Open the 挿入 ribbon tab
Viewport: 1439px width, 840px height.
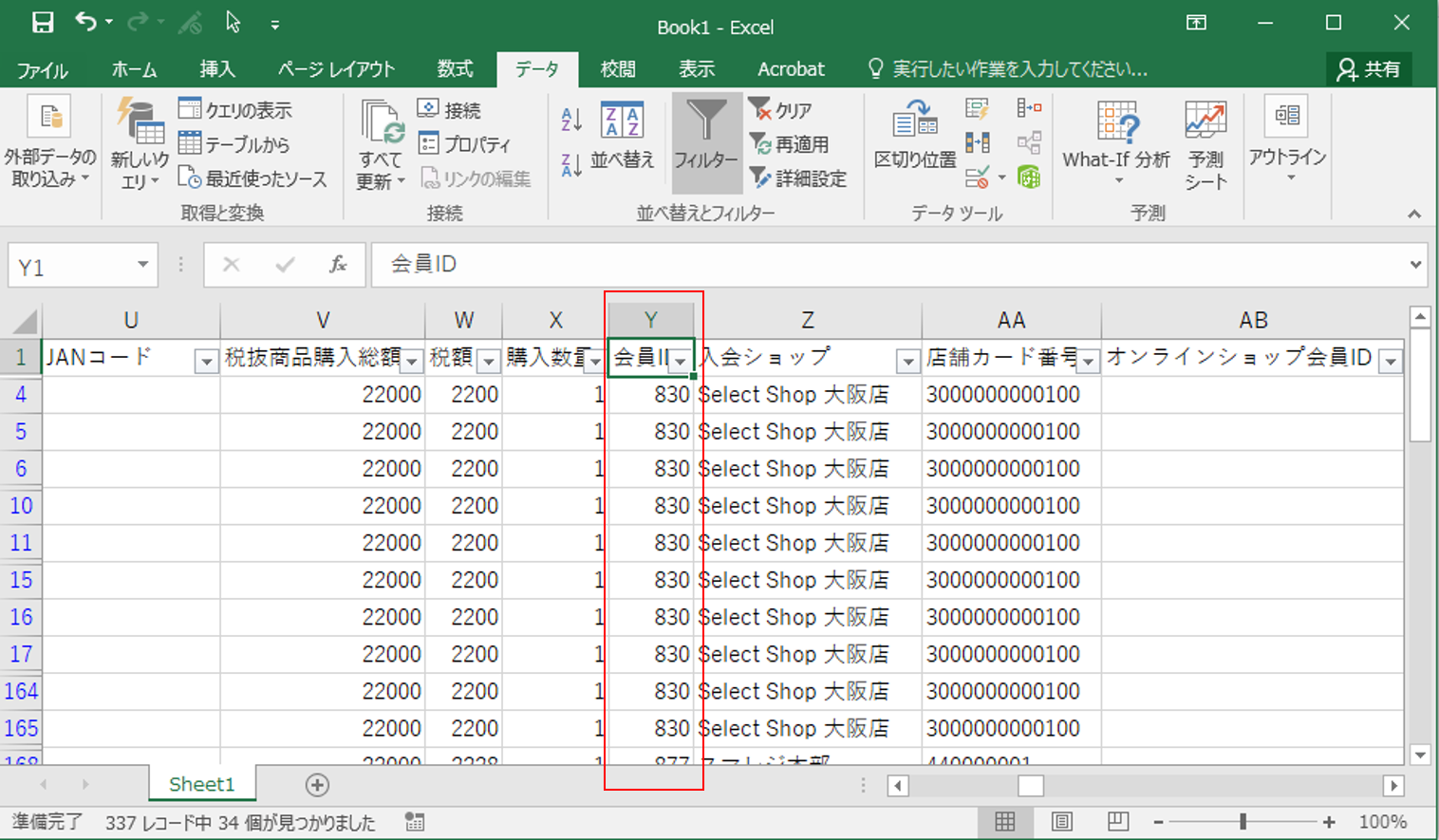(x=216, y=69)
